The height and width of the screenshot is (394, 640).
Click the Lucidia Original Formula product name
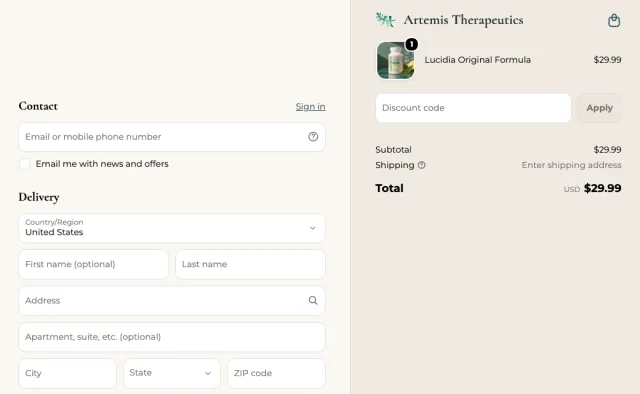click(478, 60)
